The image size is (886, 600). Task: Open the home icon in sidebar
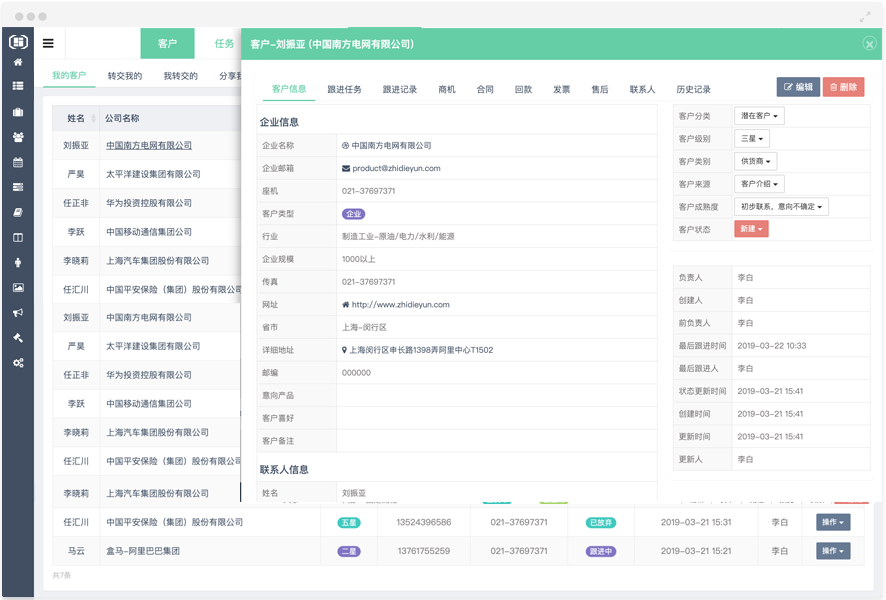18,62
